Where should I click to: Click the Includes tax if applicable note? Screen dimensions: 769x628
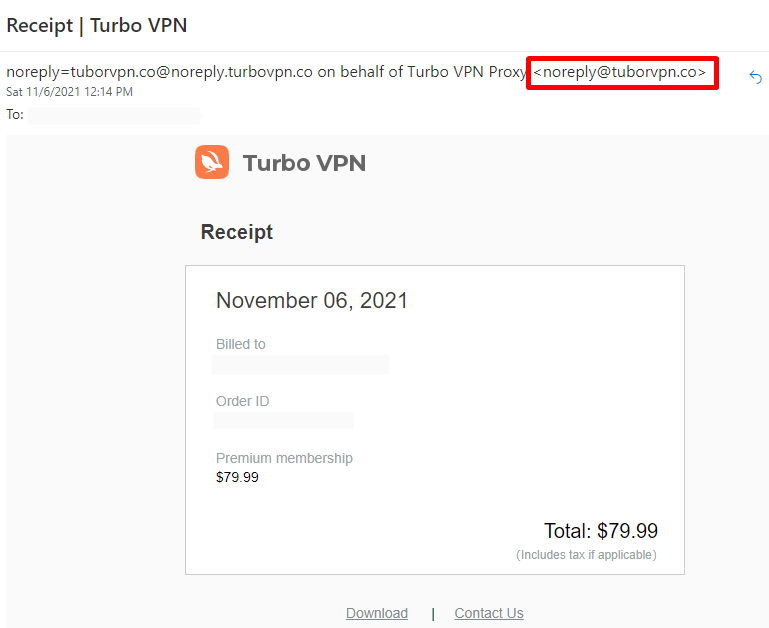point(587,555)
